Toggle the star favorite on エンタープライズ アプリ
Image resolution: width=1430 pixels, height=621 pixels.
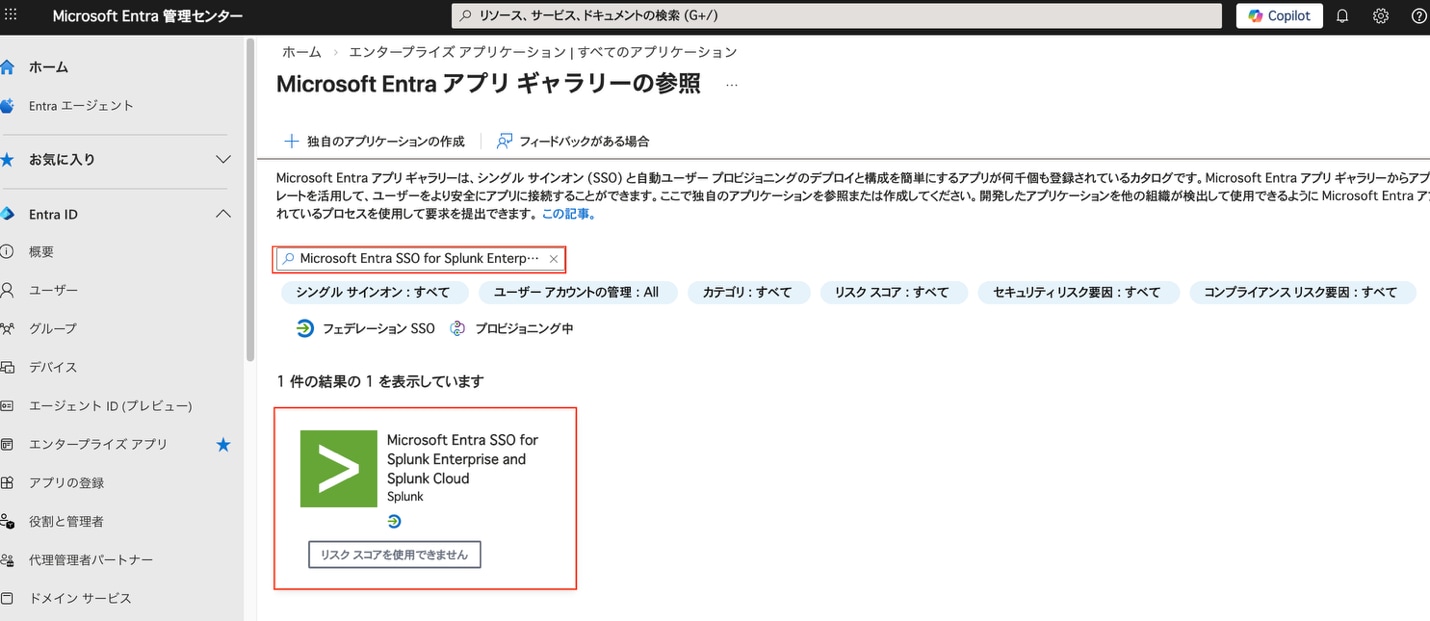click(x=223, y=444)
